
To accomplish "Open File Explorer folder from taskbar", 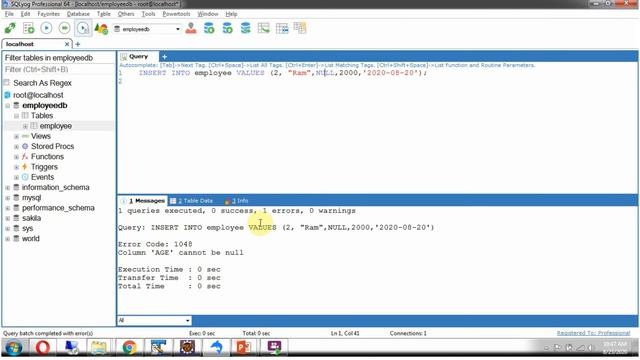I will click(x=99, y=348).
